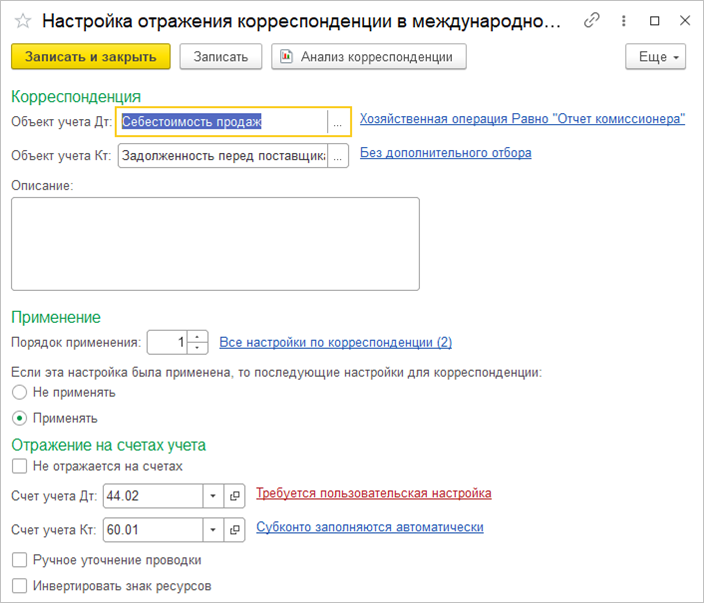Open selection for Объект учета Дт
This screenshot has width=704, height=603.
(x=339, y=121)
